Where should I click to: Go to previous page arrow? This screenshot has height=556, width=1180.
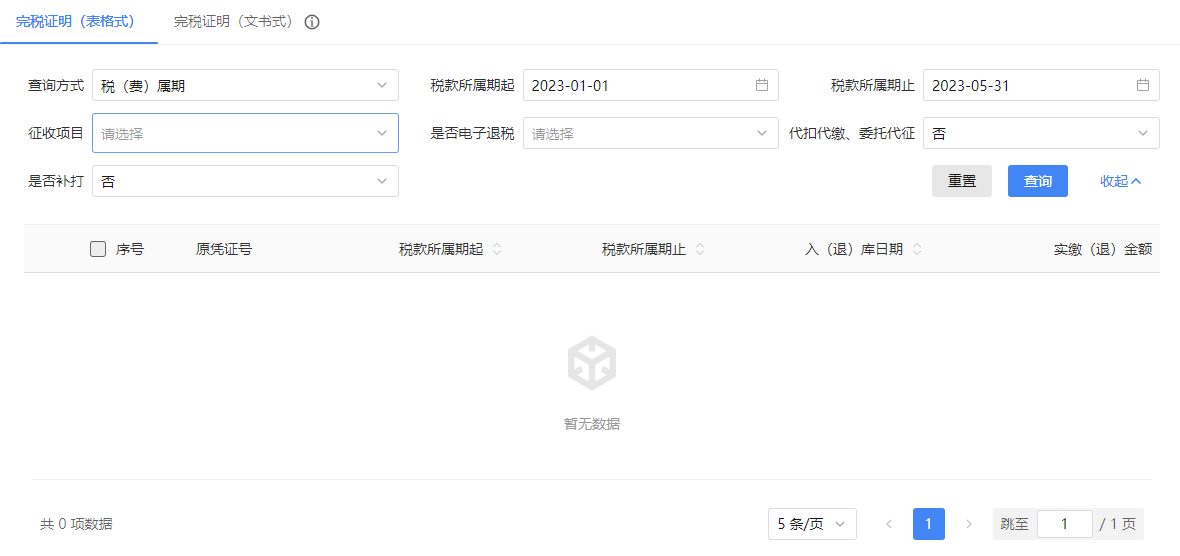pyautogui.click(x=889, y=524)
